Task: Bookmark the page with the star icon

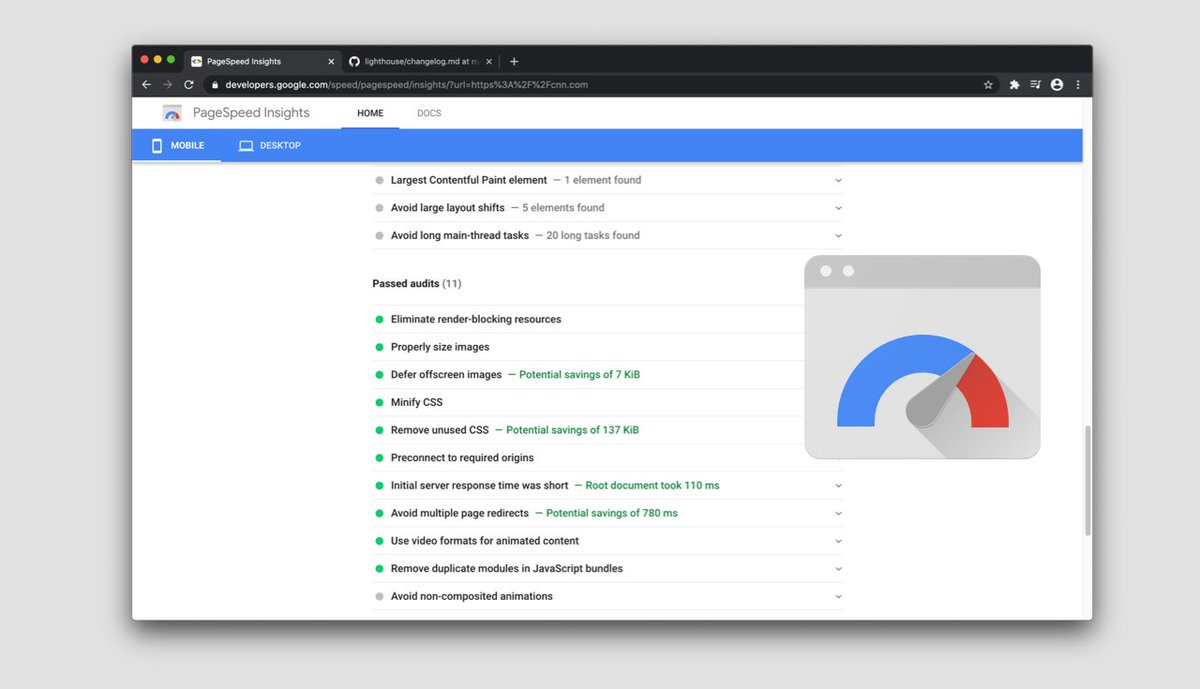Action: tap(988, 85)
